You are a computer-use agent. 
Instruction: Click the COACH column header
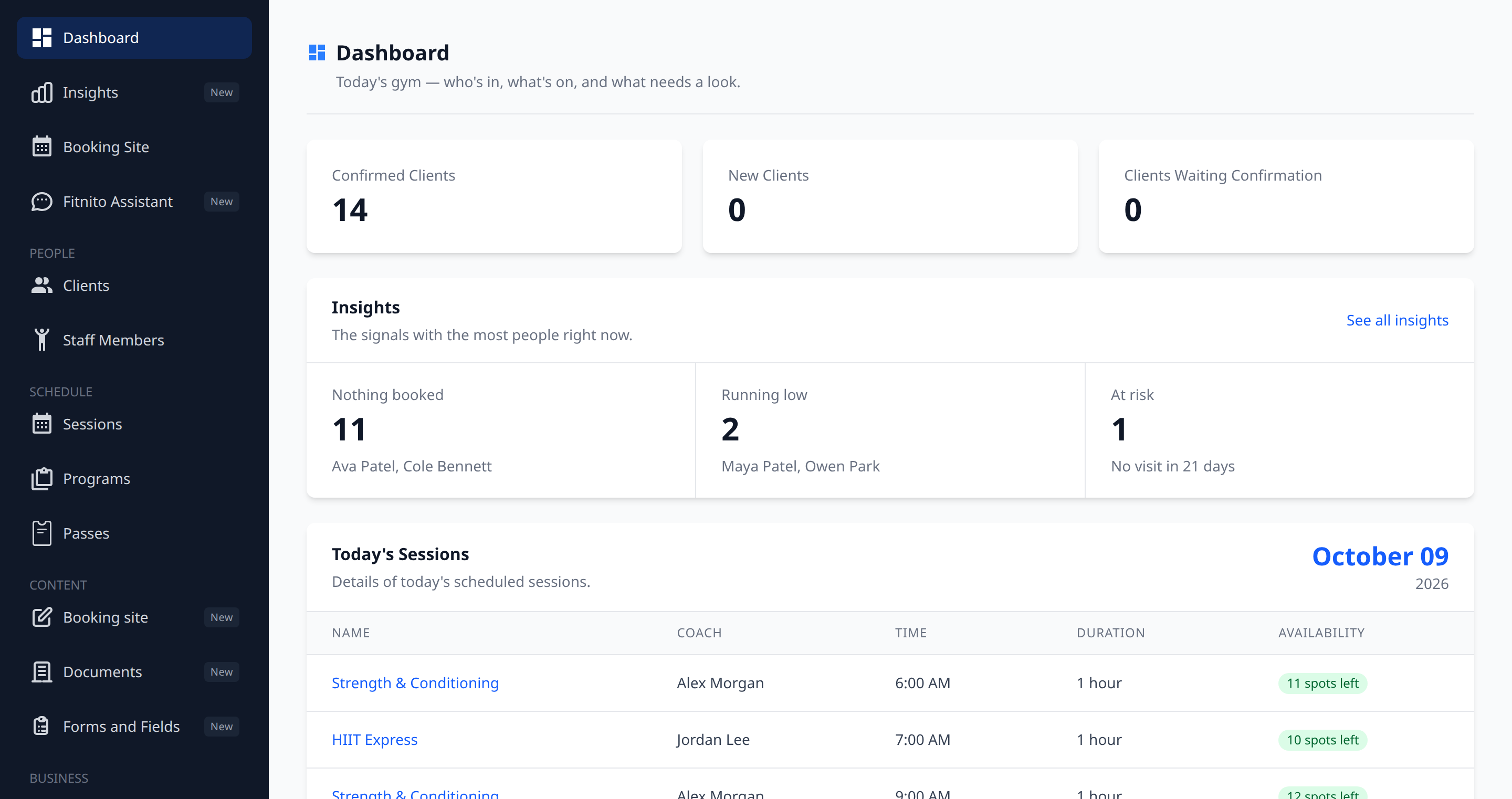coord(699,632)
